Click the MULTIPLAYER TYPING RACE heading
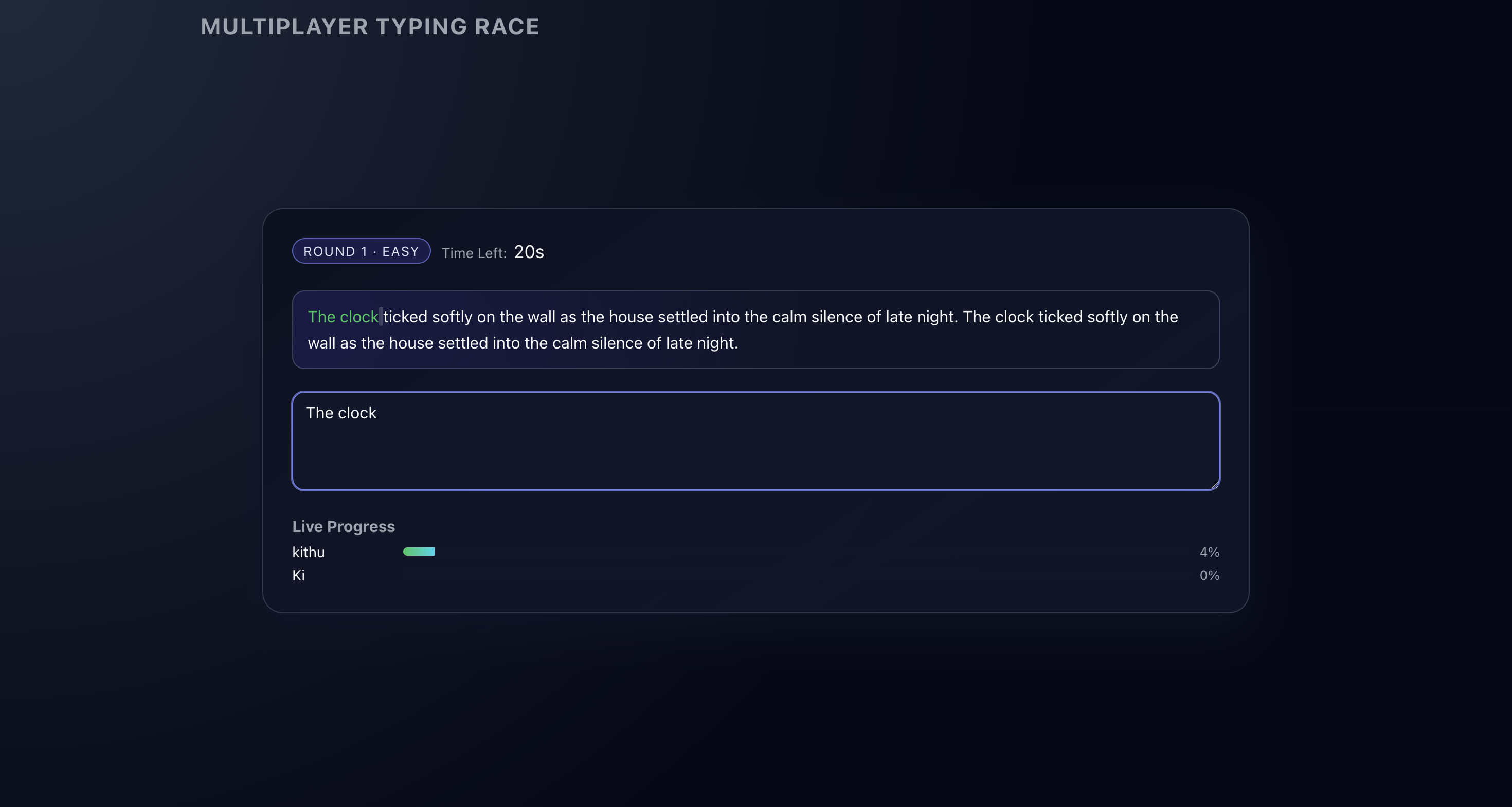 pyautogui.click(x=369, y=26)
